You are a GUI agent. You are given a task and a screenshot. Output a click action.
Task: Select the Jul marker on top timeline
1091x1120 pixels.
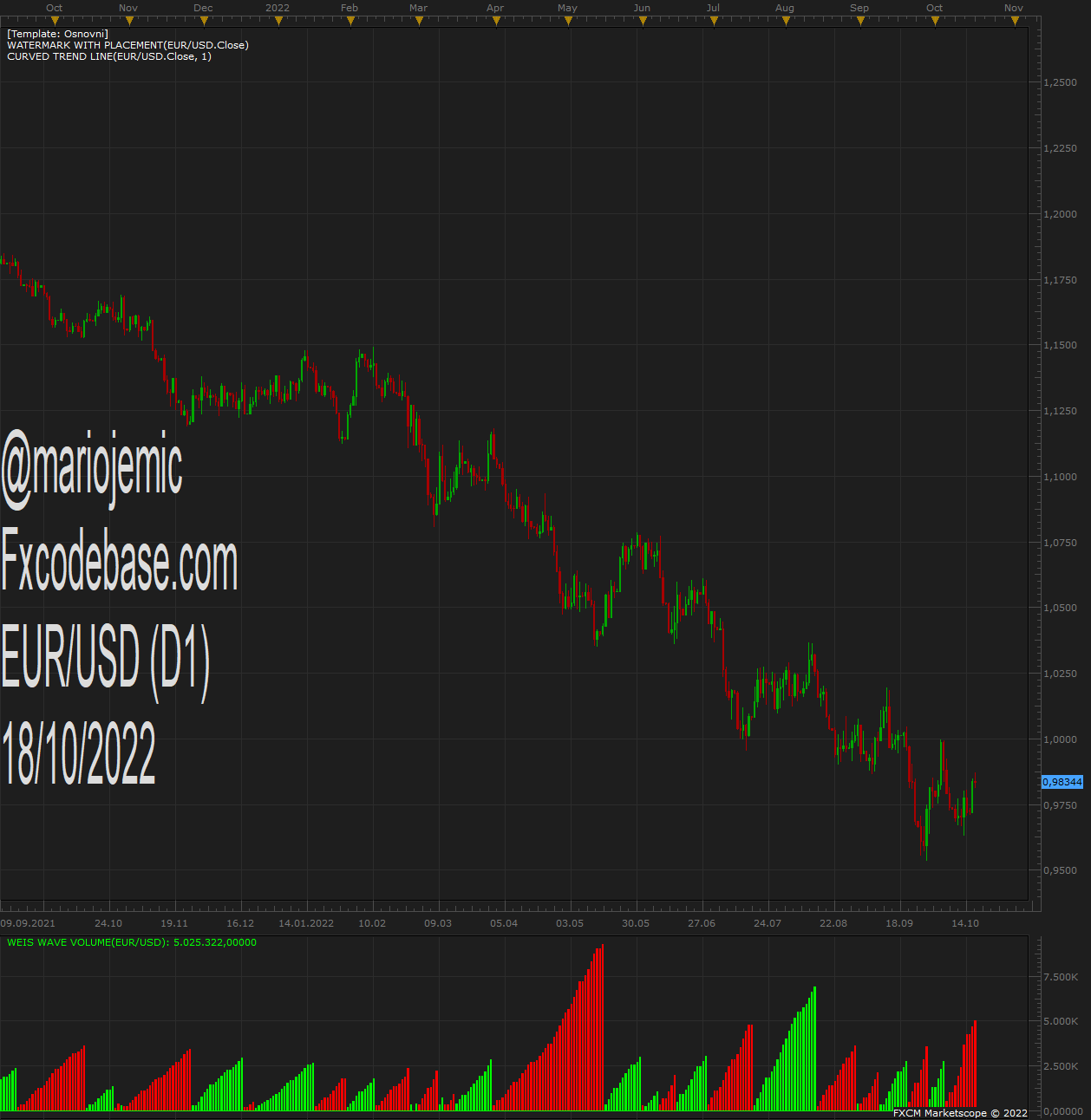[x=714, y=21]
